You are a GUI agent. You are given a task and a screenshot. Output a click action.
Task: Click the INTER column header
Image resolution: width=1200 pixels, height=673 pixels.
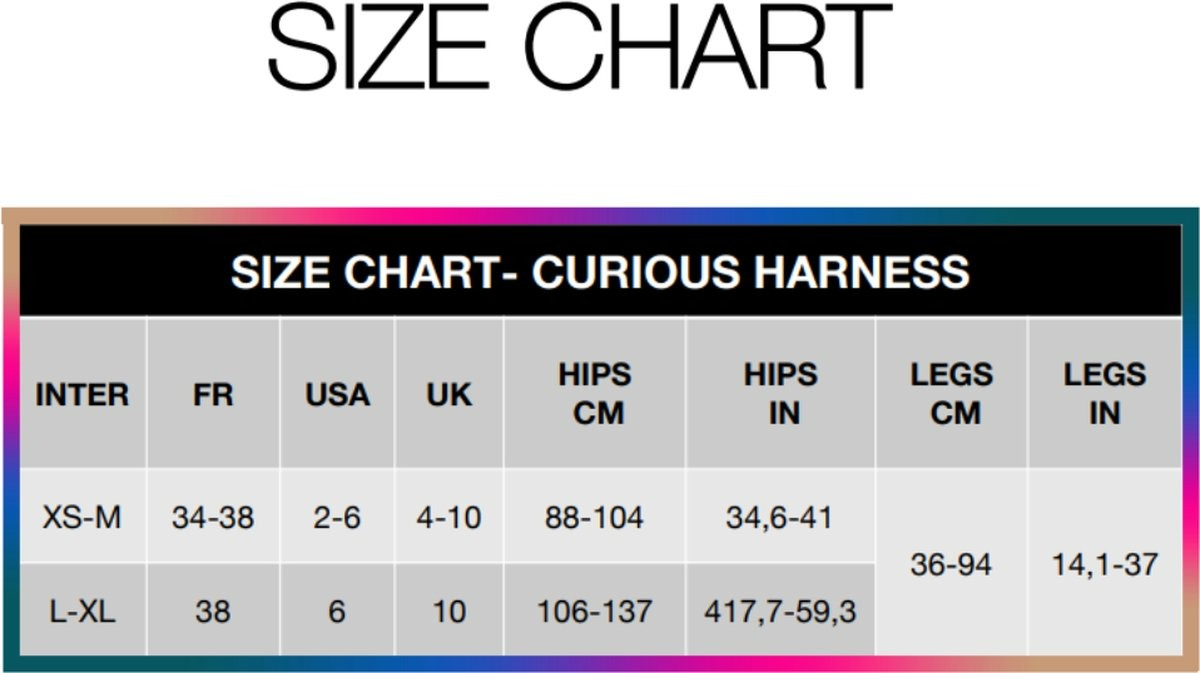click(82, 394)
